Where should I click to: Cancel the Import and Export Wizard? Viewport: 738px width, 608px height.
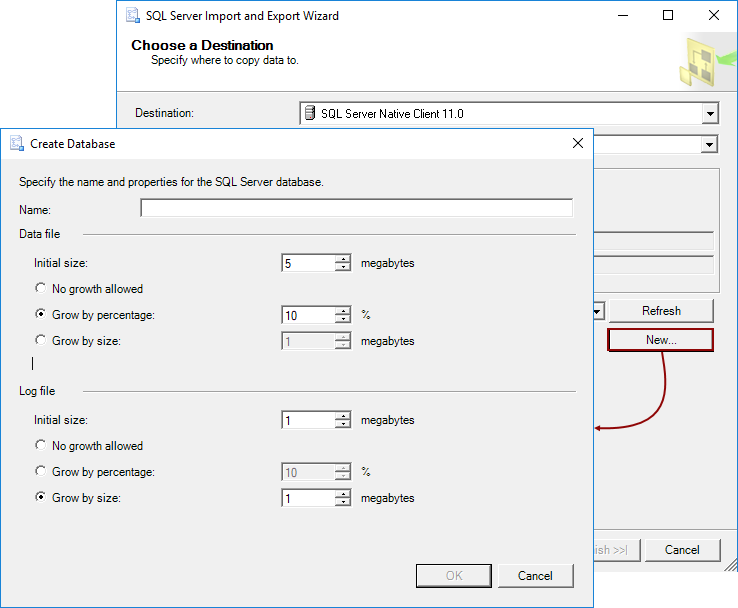click(x=682, y=550)
